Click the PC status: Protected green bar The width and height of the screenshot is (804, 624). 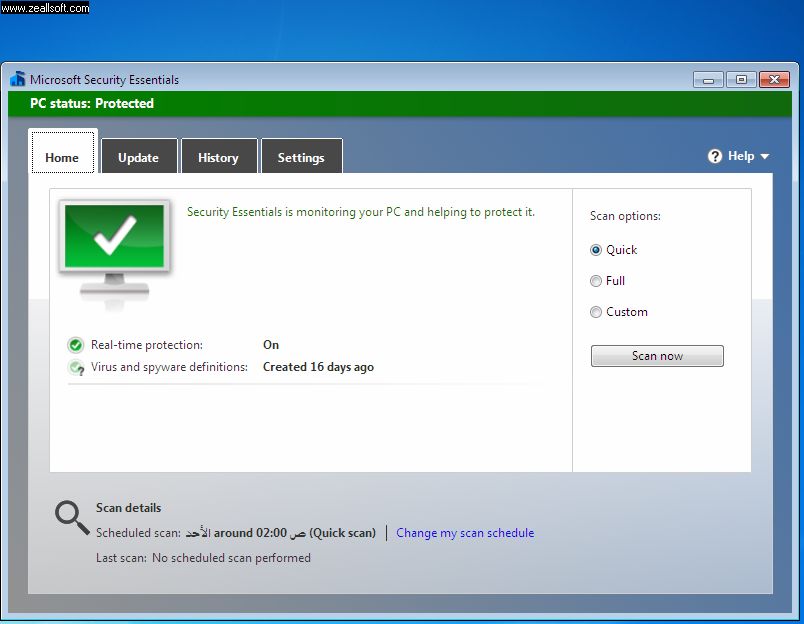tap(400, 104)
